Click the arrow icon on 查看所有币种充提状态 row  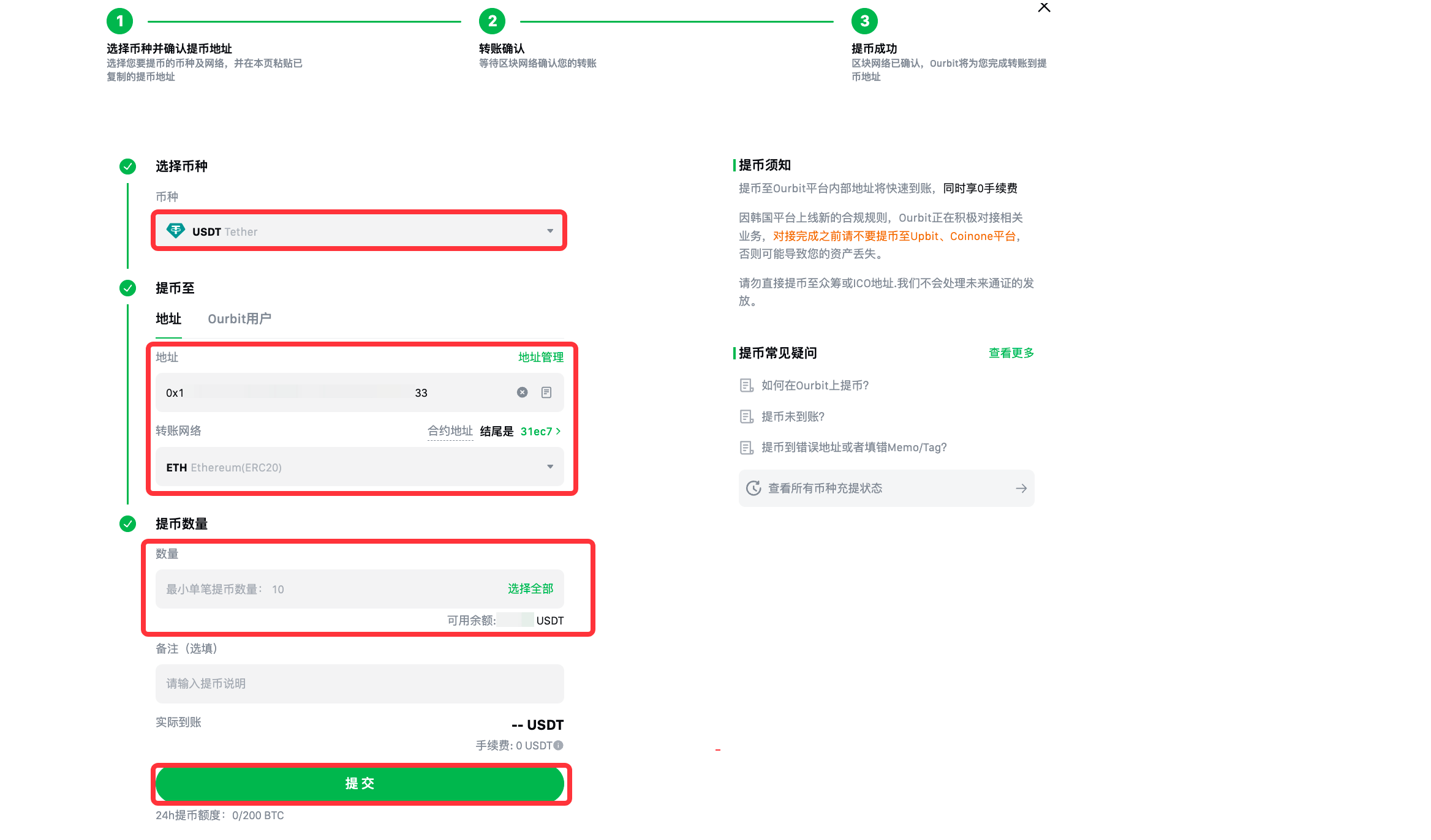pos(1021,488)
